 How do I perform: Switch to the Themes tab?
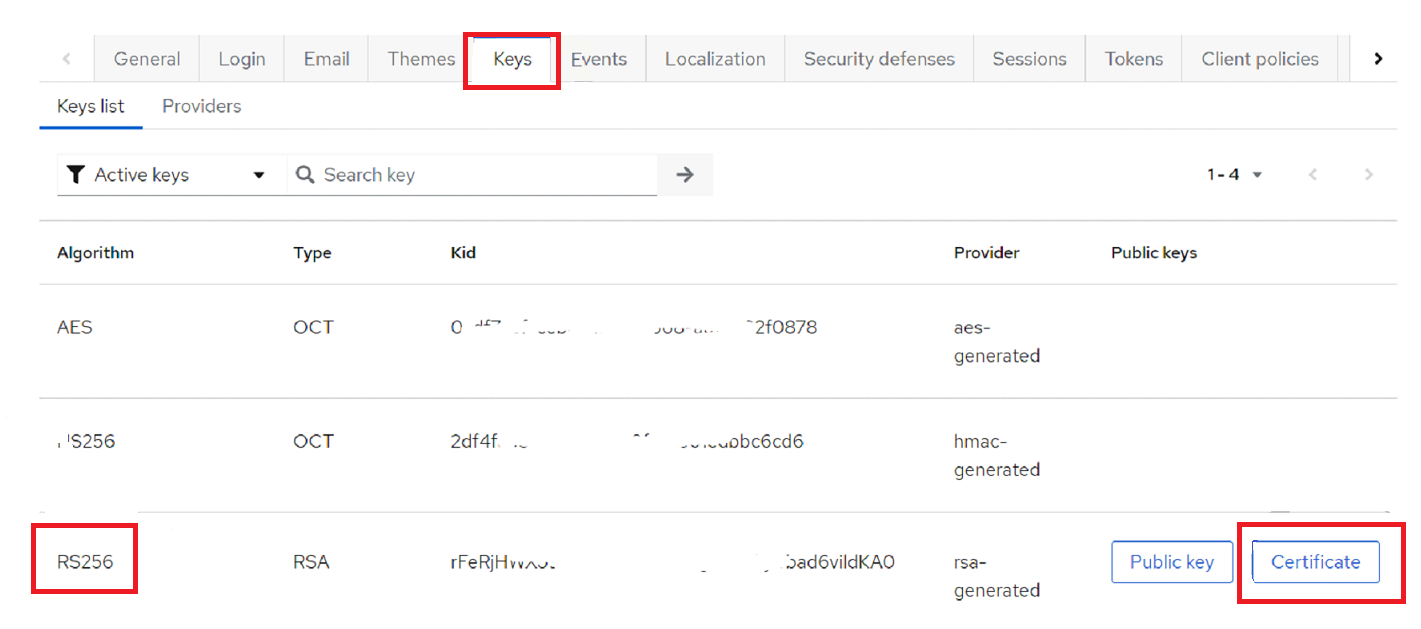click(x=421, y=59)
